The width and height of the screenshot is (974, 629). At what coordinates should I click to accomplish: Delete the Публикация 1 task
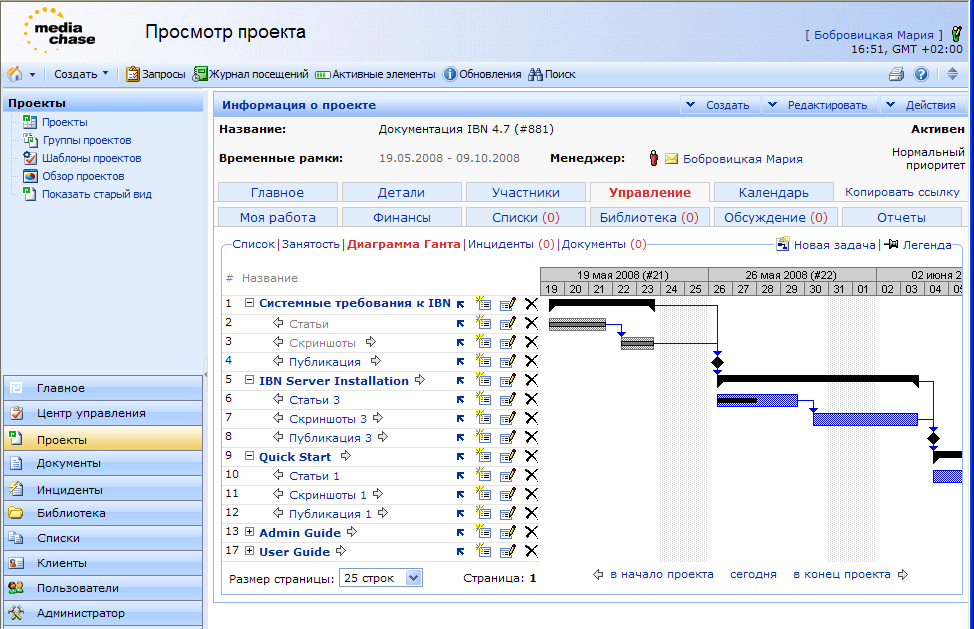coord(531,513)
